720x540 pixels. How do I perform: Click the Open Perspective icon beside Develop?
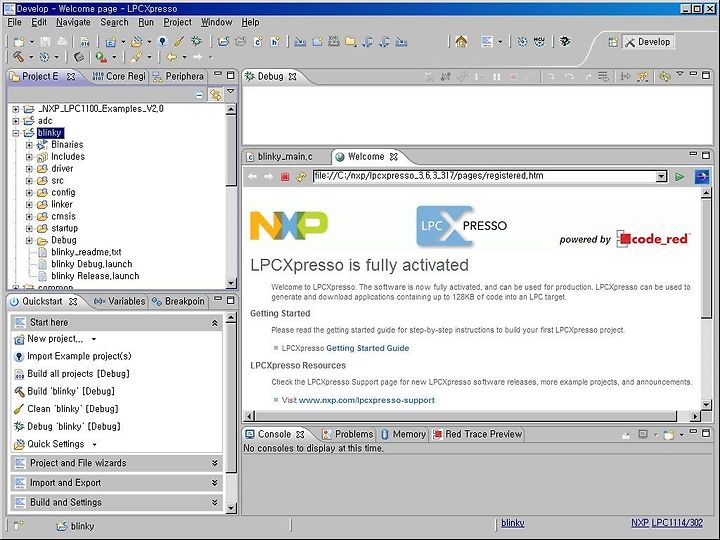(613, 42)
